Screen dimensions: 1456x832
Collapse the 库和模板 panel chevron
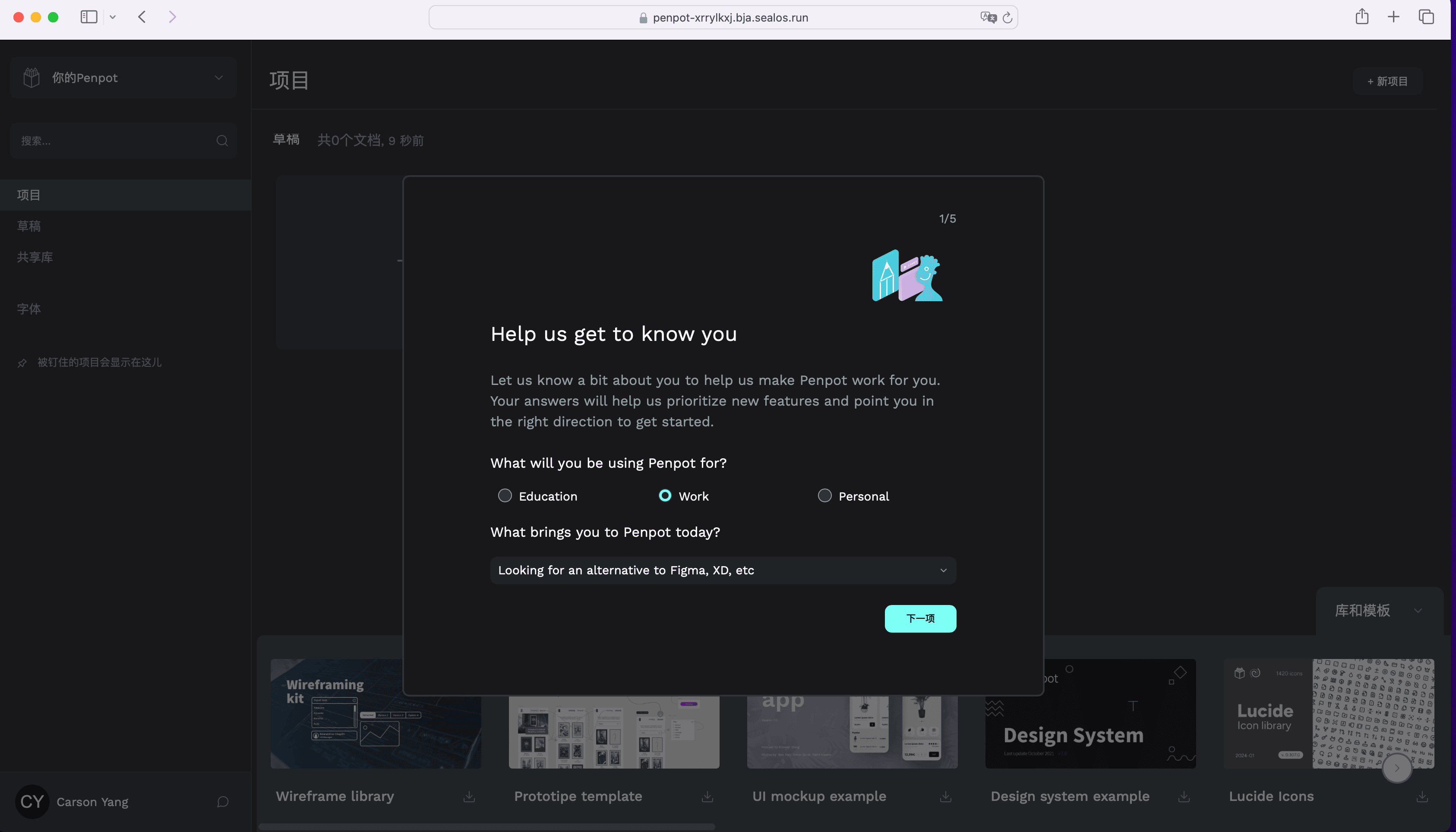point(1418,610)
